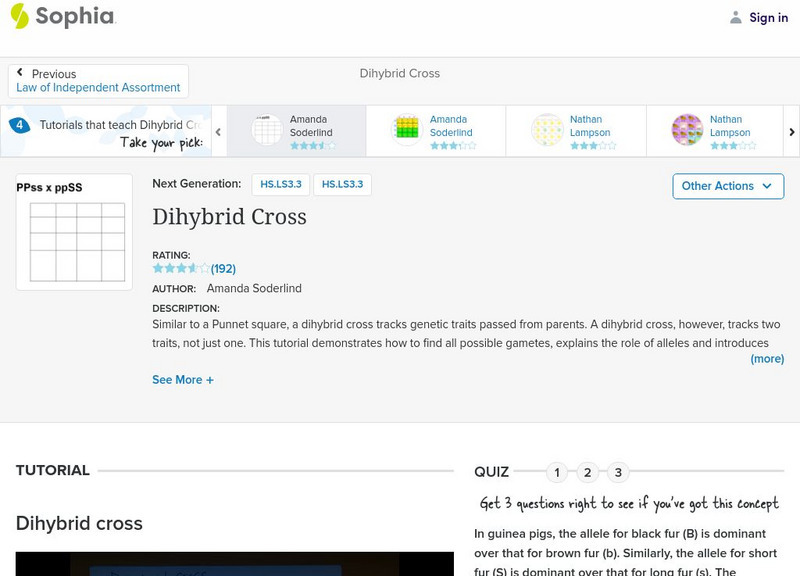Select quiz step circle 1
The image size is (800, 576).
(556, 471)
